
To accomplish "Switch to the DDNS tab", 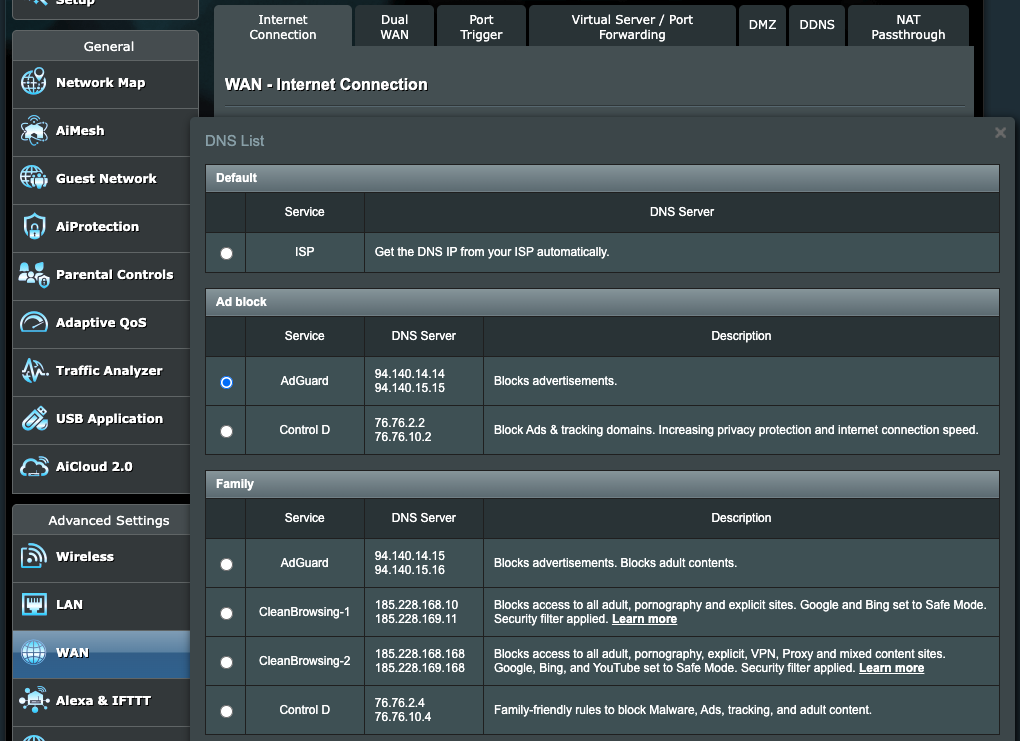I will 816,25.
